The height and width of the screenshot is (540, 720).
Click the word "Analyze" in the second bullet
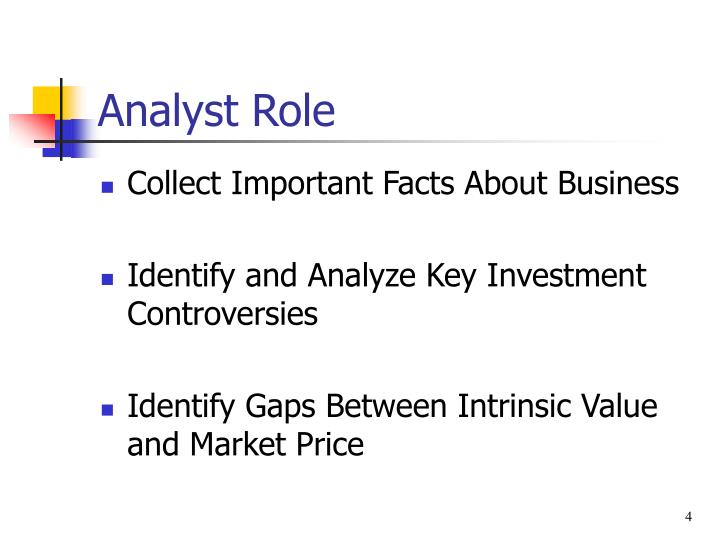(x=362, y=278)
